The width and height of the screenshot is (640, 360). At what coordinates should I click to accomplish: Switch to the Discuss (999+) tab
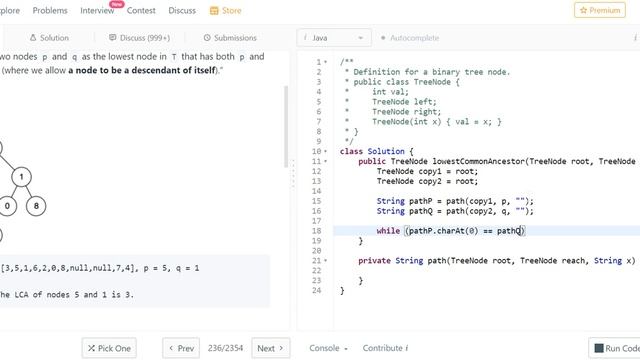(140, 38)
